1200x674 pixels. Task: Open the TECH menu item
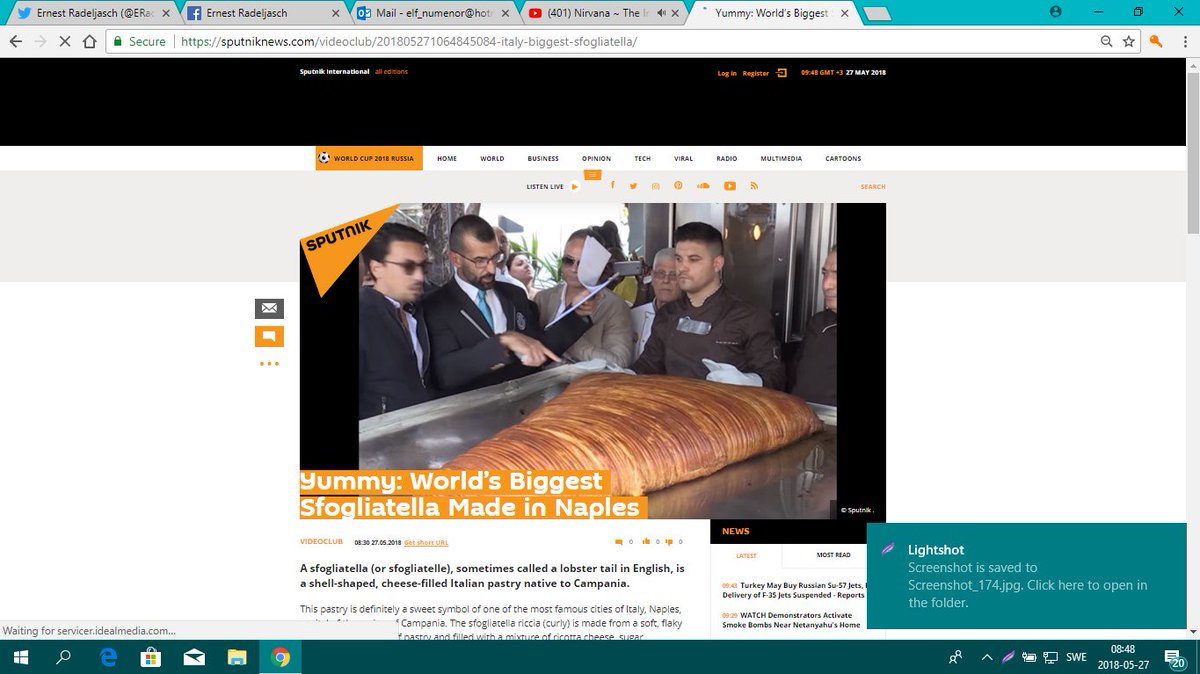point(642,158)
